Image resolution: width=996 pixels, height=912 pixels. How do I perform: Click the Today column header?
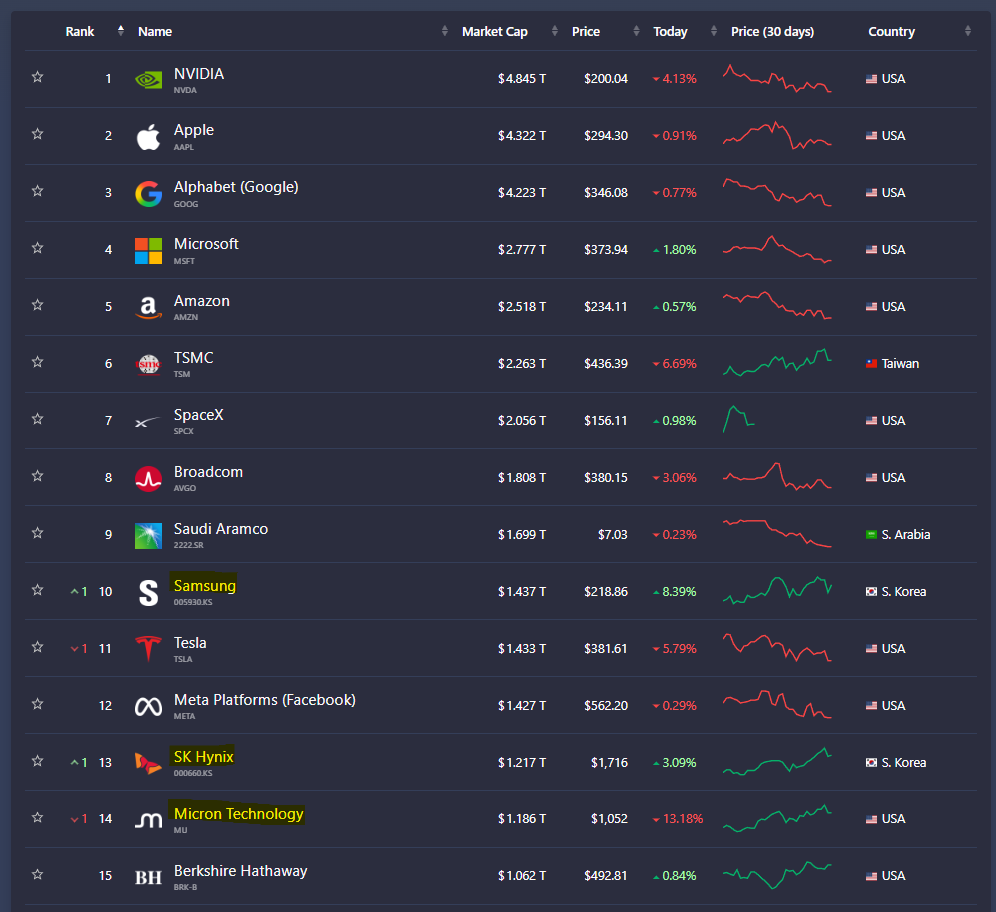point(670,31)
